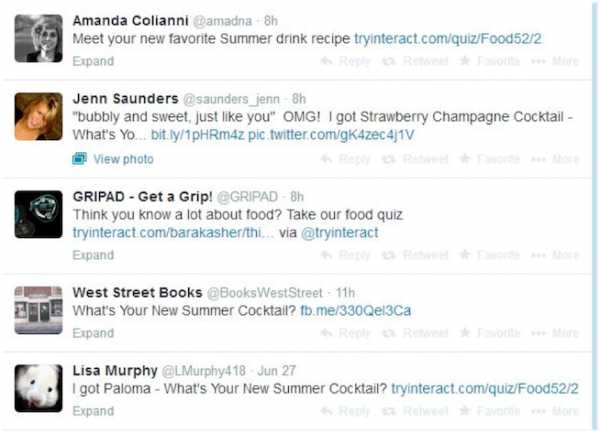Favorite the West Street Books tweet

tap(489, 333)
